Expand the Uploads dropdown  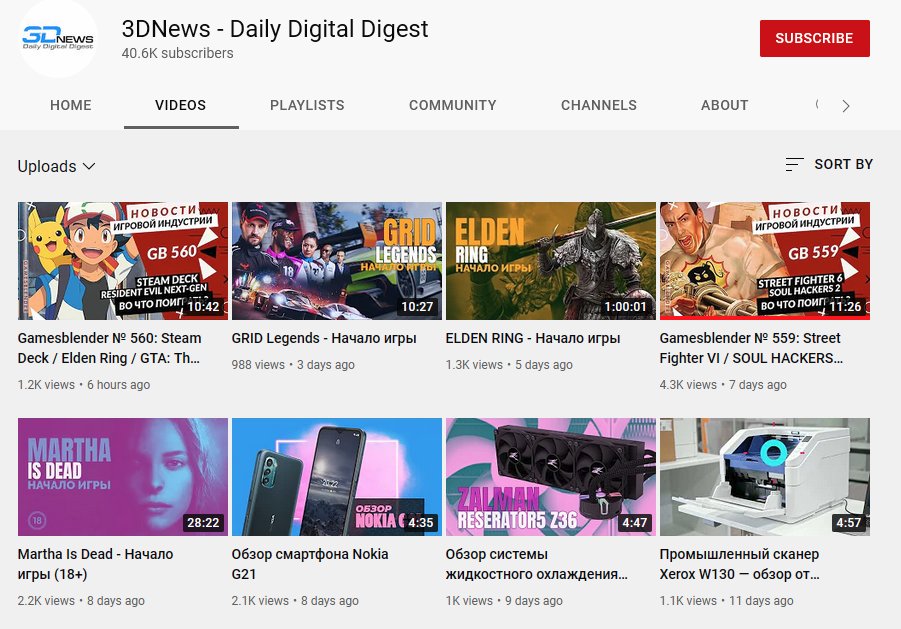click(56, 166)
